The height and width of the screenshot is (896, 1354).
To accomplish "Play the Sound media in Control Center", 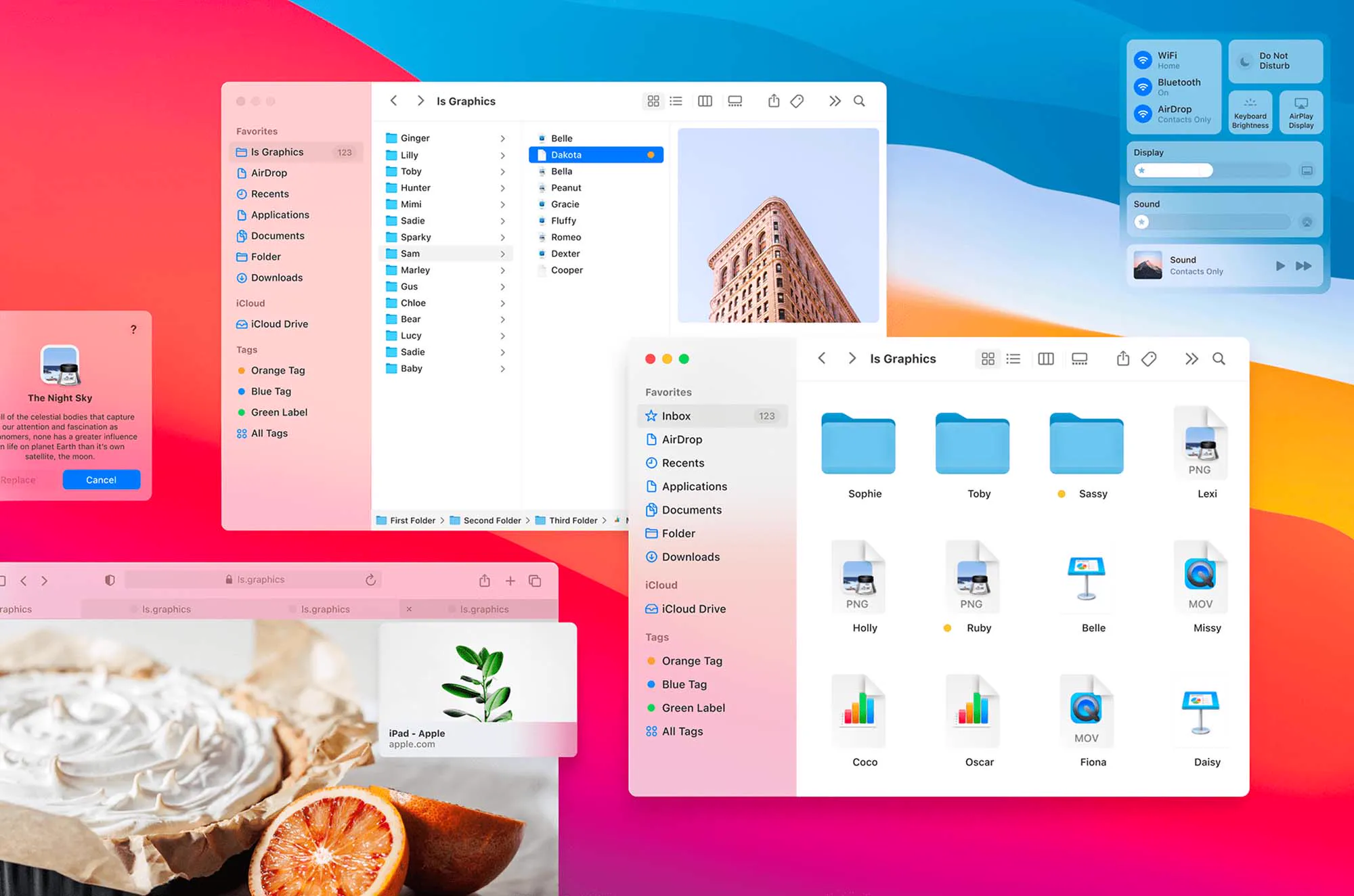I will pos(1280,266).
